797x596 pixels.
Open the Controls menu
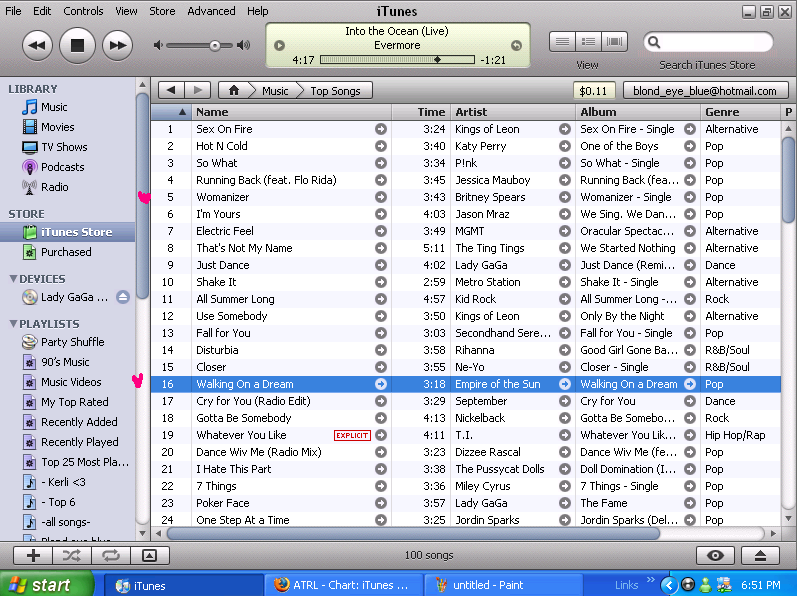point(83,11)
